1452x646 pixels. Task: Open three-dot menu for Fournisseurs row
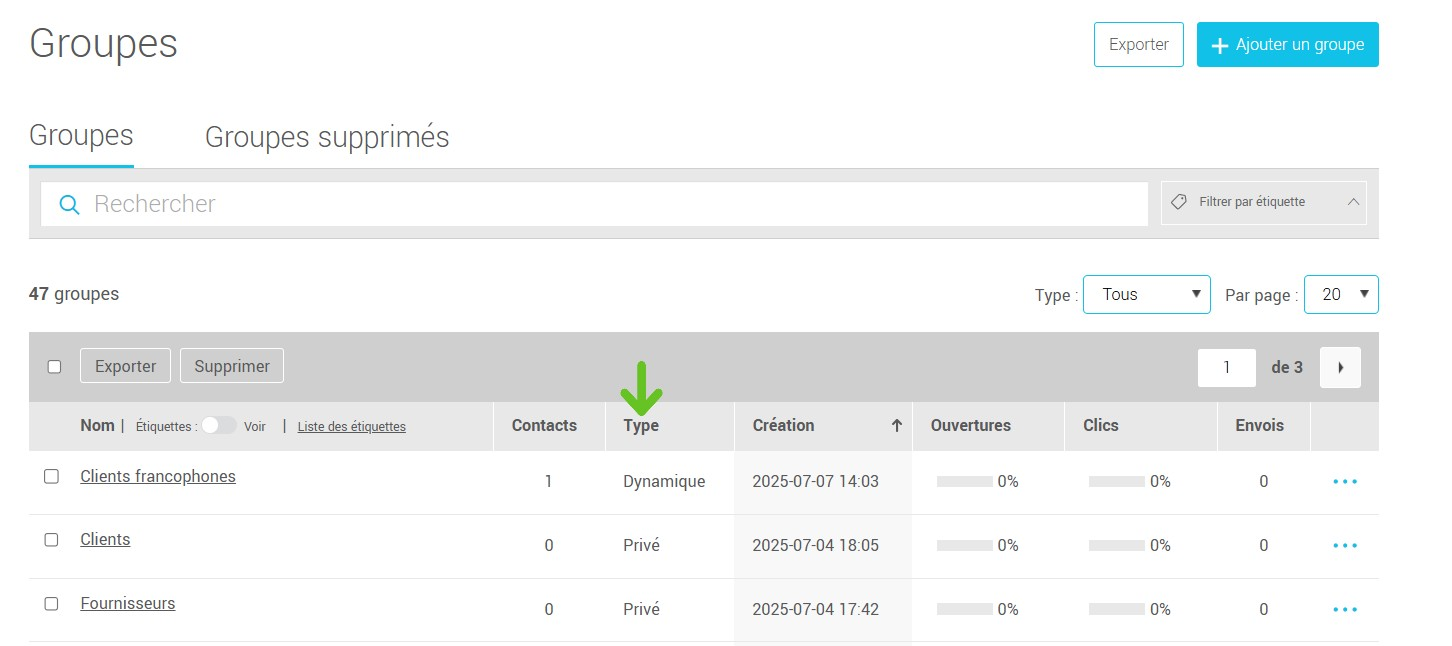[1345, 610]
